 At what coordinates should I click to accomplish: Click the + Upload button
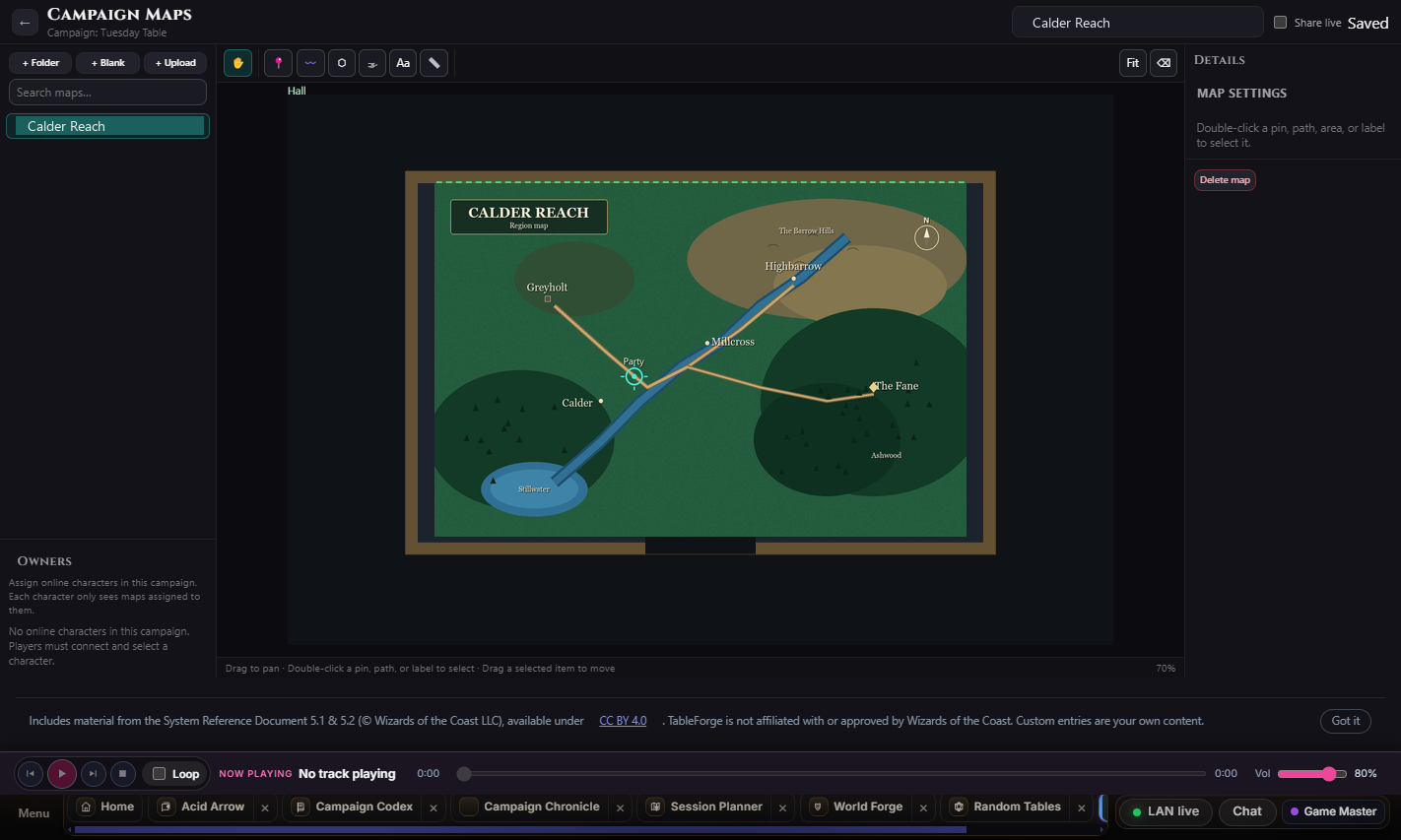(x=175, y=63)
